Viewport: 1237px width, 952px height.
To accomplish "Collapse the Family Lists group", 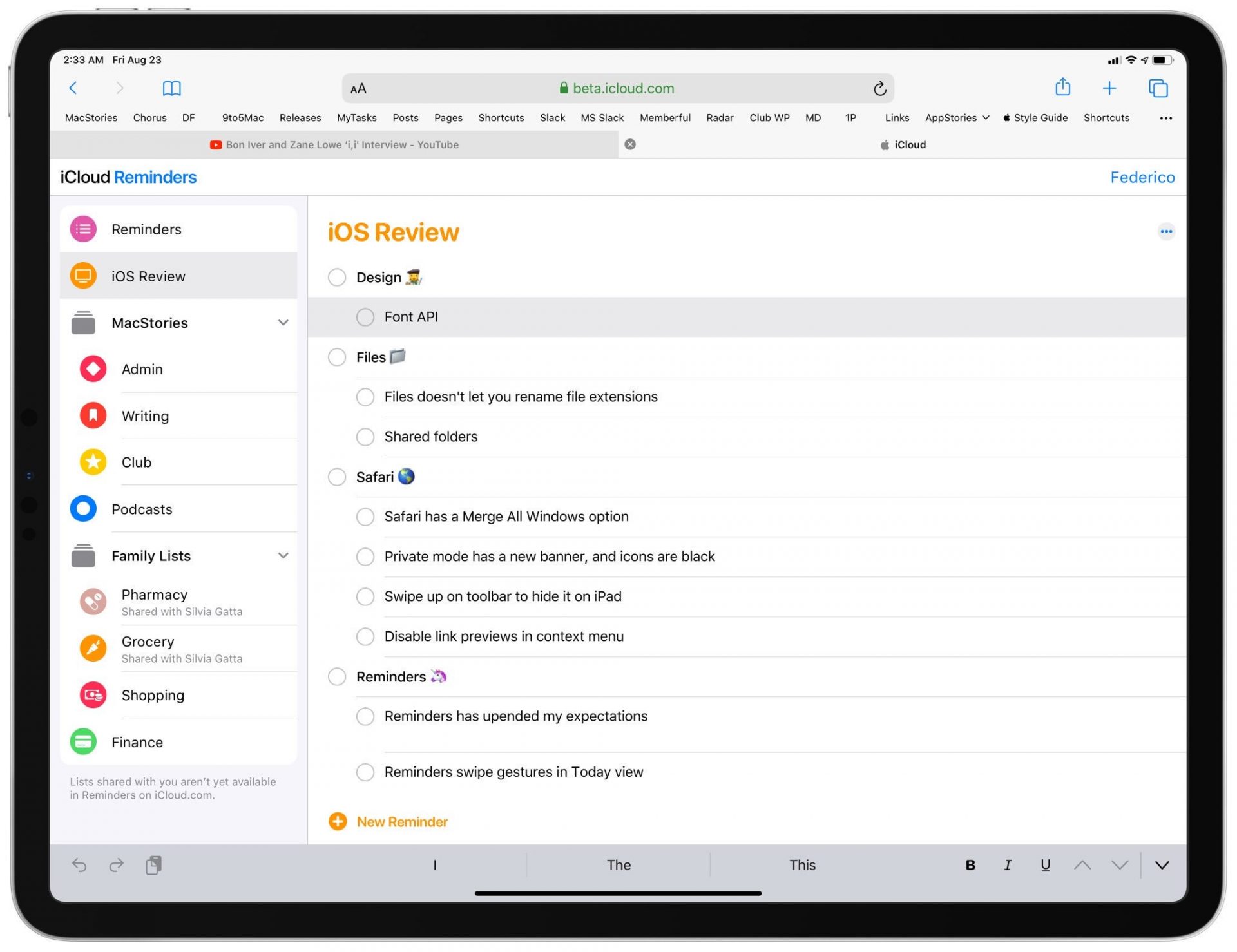I will pyautogui.click(x=283, y=556).
